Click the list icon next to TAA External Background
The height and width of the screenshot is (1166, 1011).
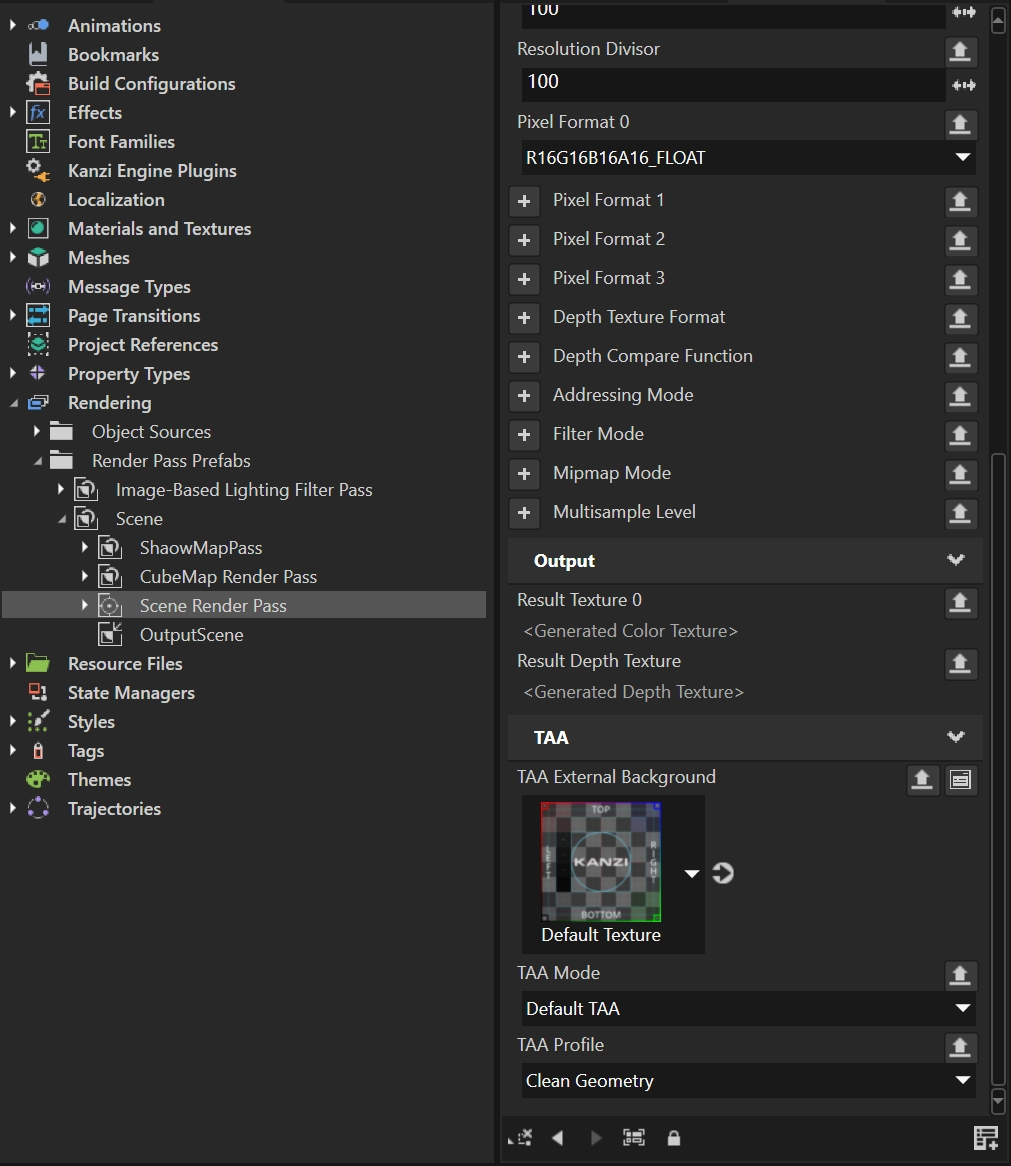pos(960,779)
